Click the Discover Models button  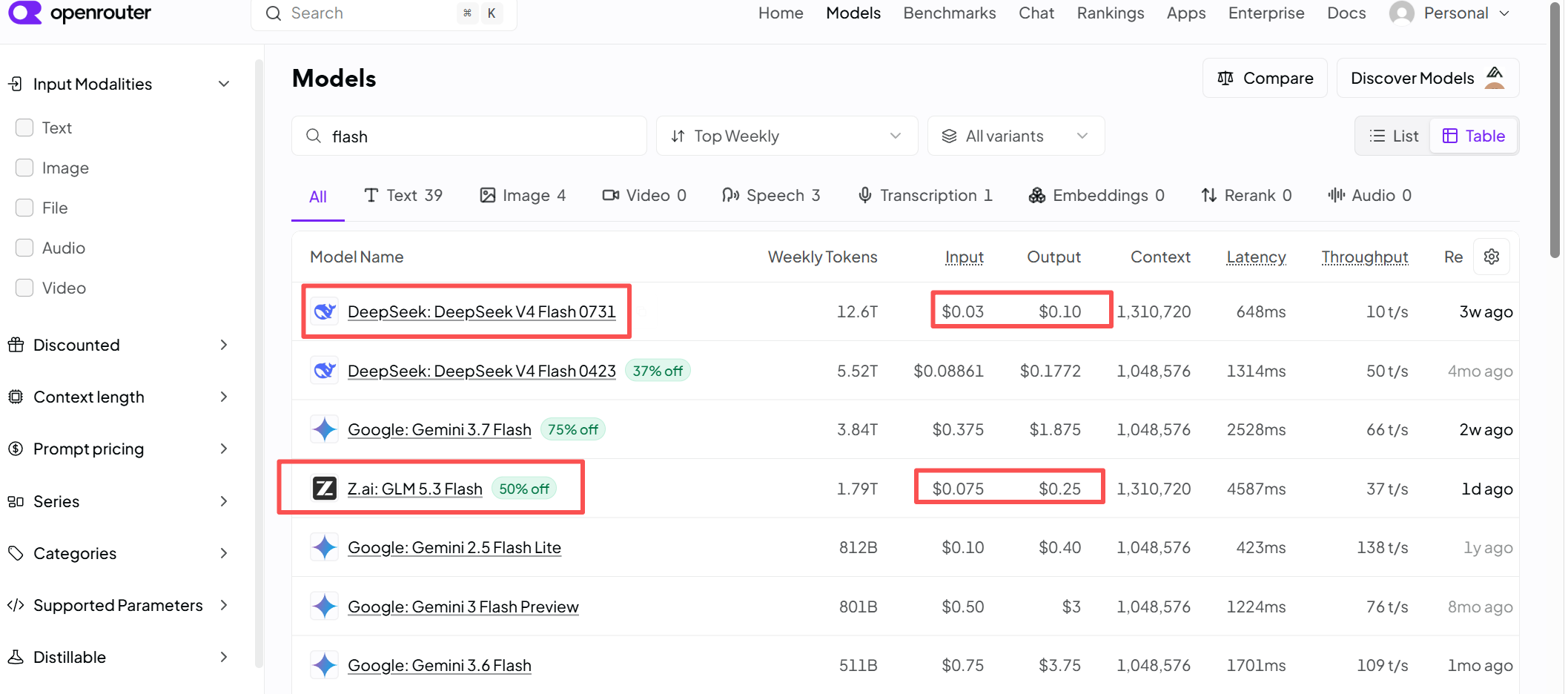[1428, 78]
